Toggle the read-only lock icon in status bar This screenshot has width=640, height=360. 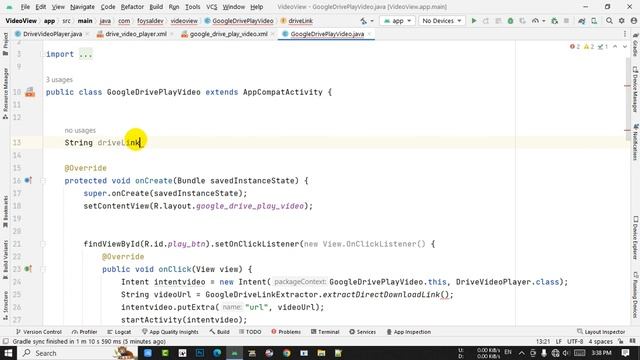[x=621, y=342]
